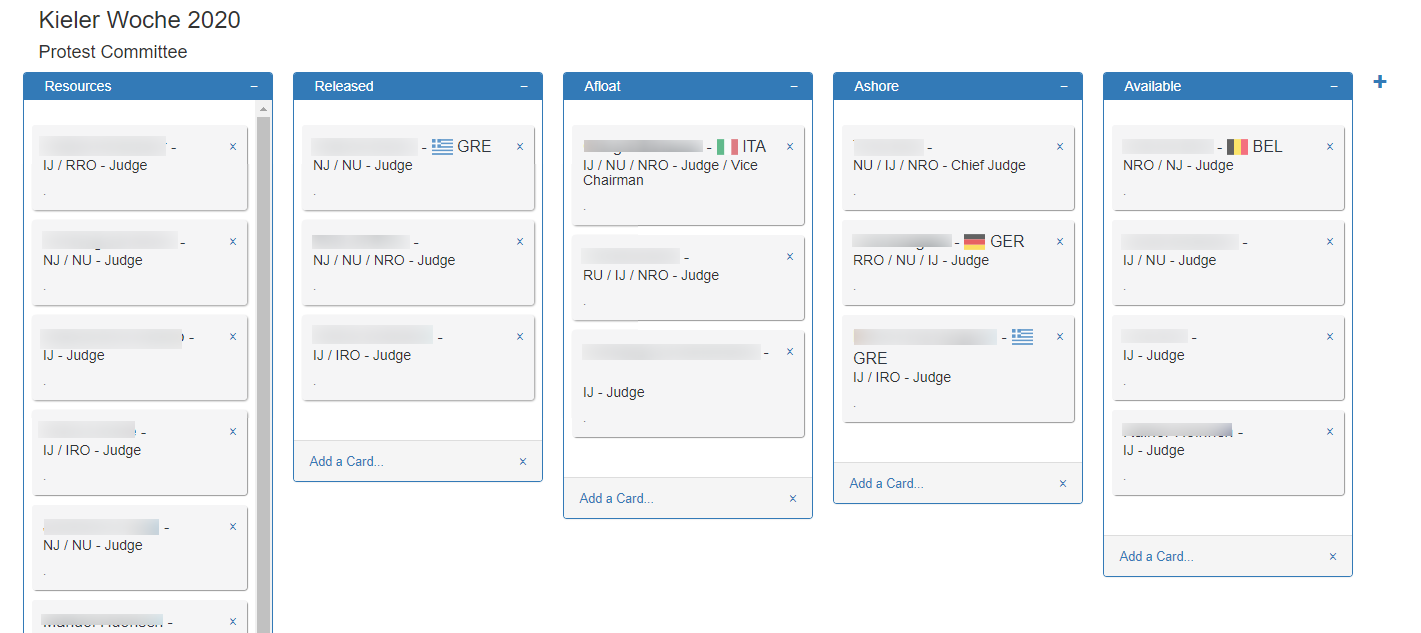Click the 'Kieler Woche 2020' page title
Viewport: 1421px width, 633px height.
click(140, 20)
